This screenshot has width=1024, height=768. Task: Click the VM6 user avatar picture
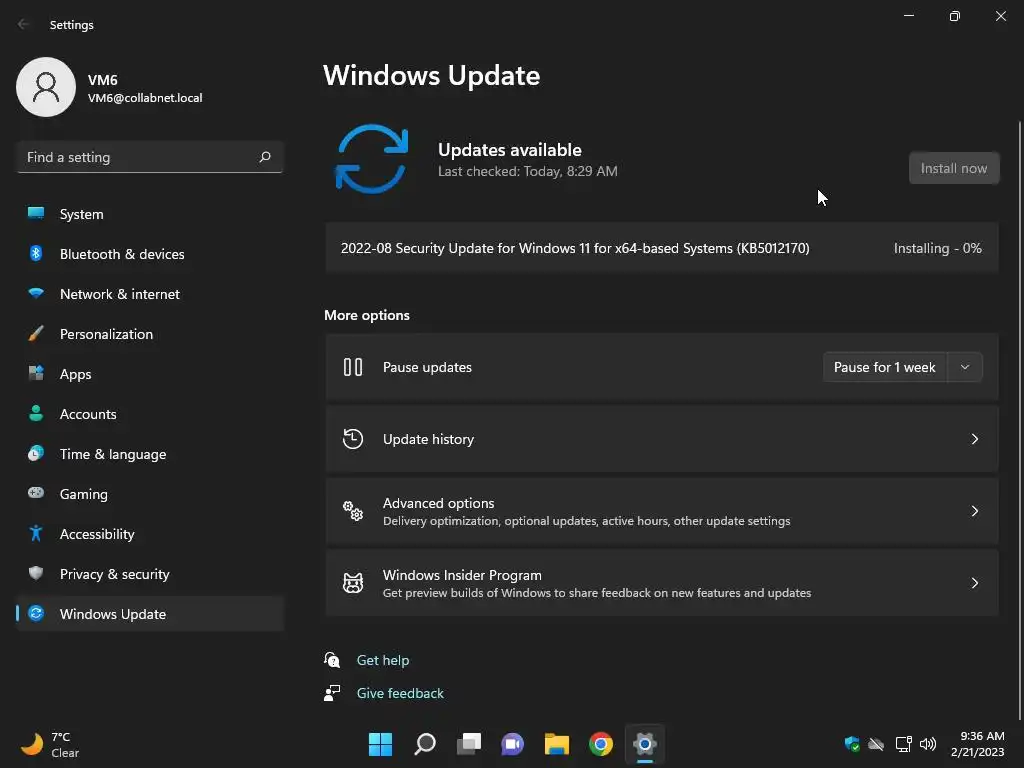coord(46,87)
